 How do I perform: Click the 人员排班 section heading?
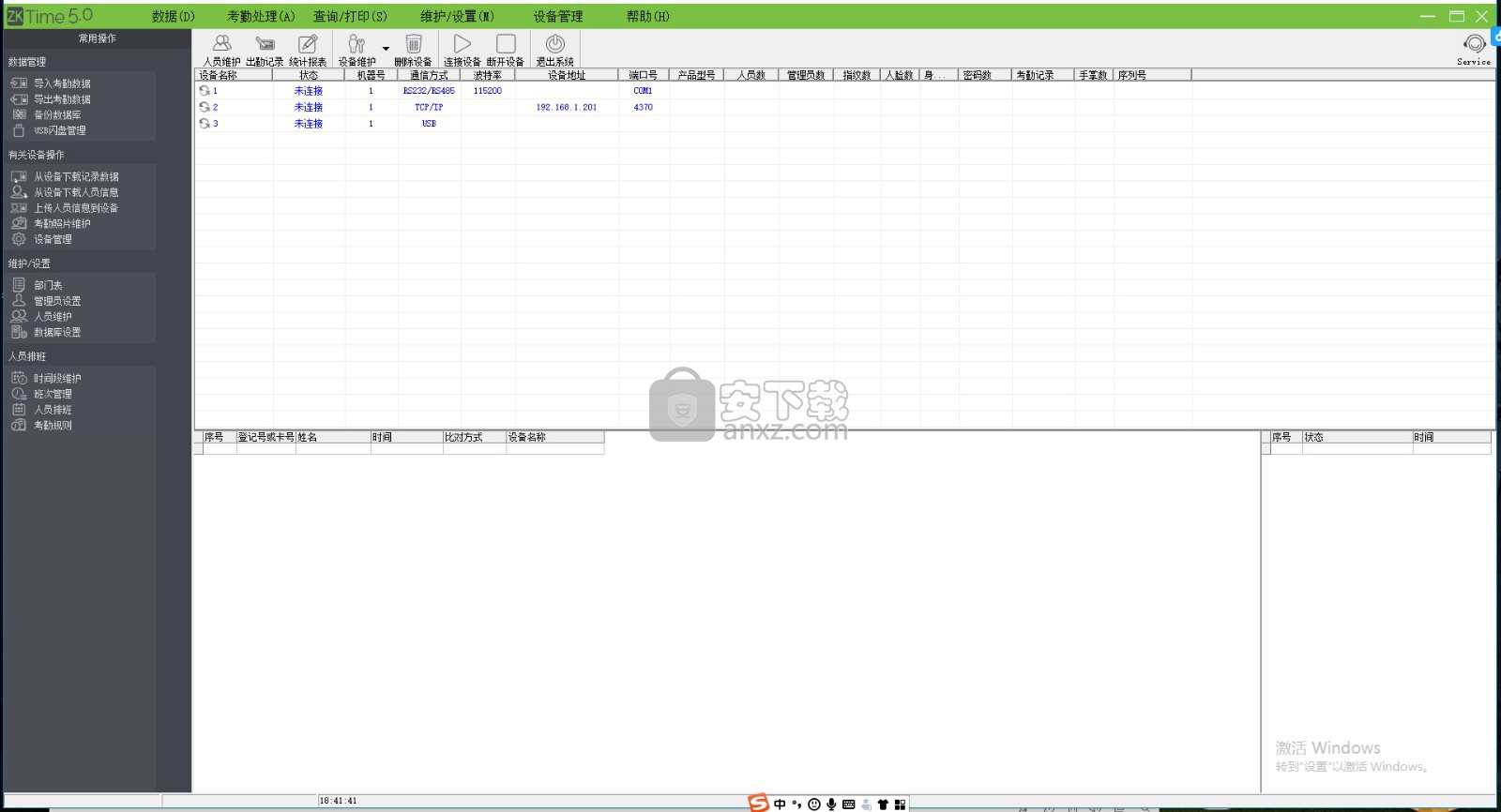pyautogui.click(x=27, y=356)
